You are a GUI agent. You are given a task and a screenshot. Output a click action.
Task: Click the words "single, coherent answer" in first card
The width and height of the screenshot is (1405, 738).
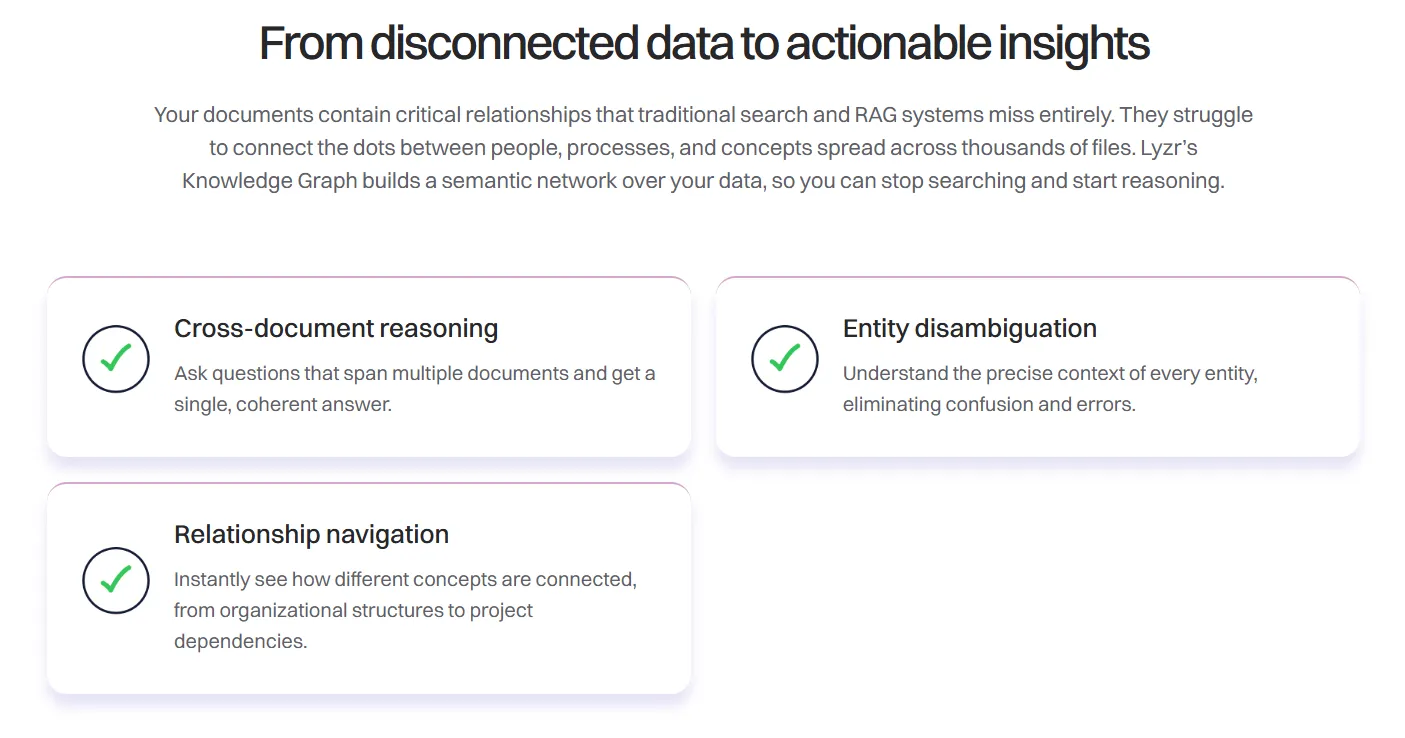pyautogui.click(x=282, y=405)
